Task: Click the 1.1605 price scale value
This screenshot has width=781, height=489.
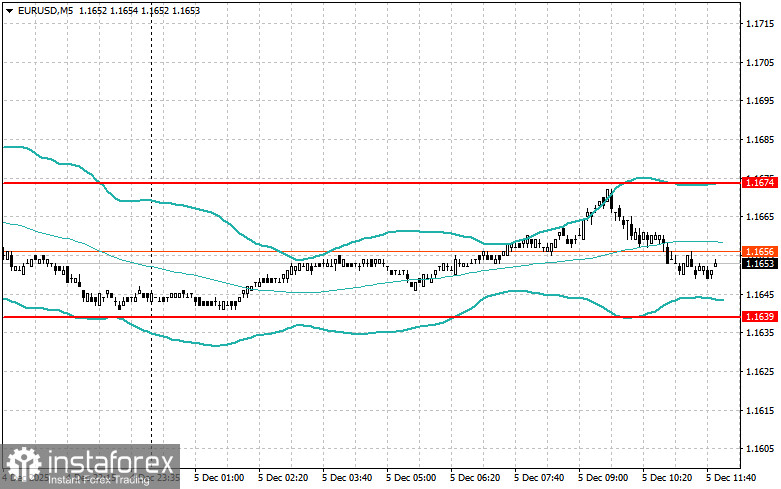Action: pos(760,449)
